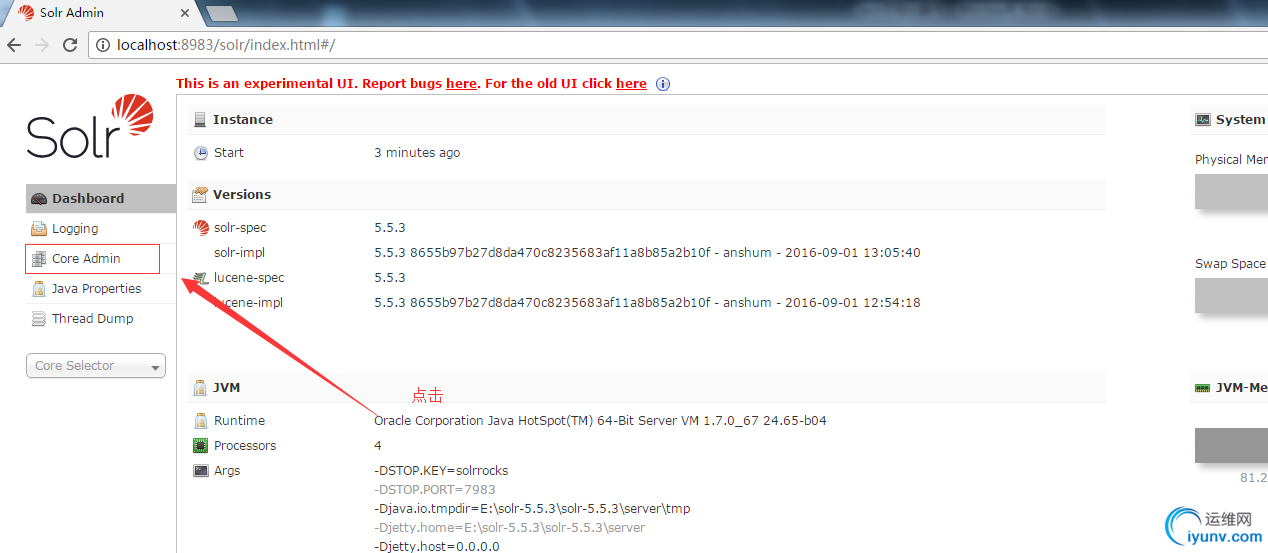The image size is (1268, 553).
Task: Click 'here' link for the old UI
Action: [631, 83]
